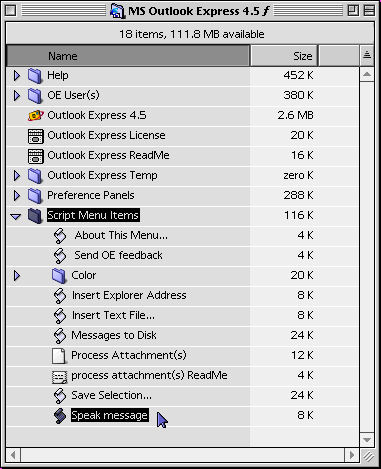Sort by the Size column header
This screenshot has height=469, width=381.
(284, 56)
